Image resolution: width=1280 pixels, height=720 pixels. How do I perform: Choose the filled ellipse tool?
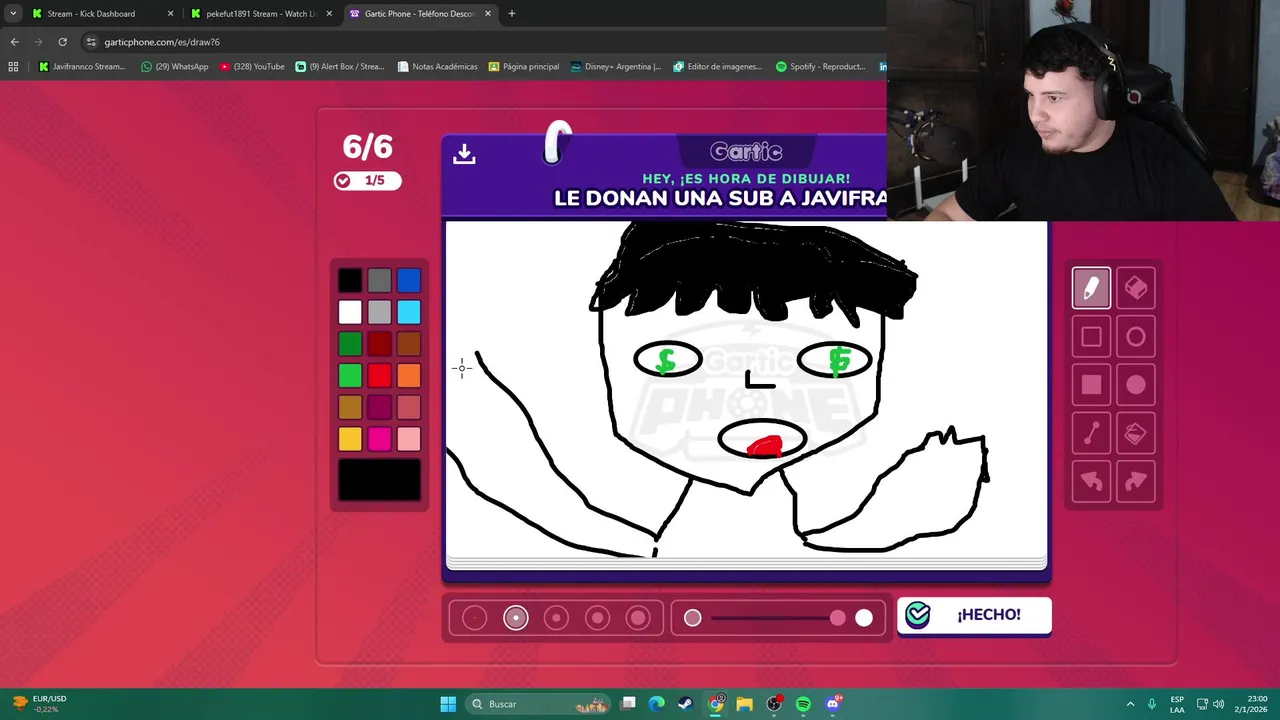(1136, 385)
